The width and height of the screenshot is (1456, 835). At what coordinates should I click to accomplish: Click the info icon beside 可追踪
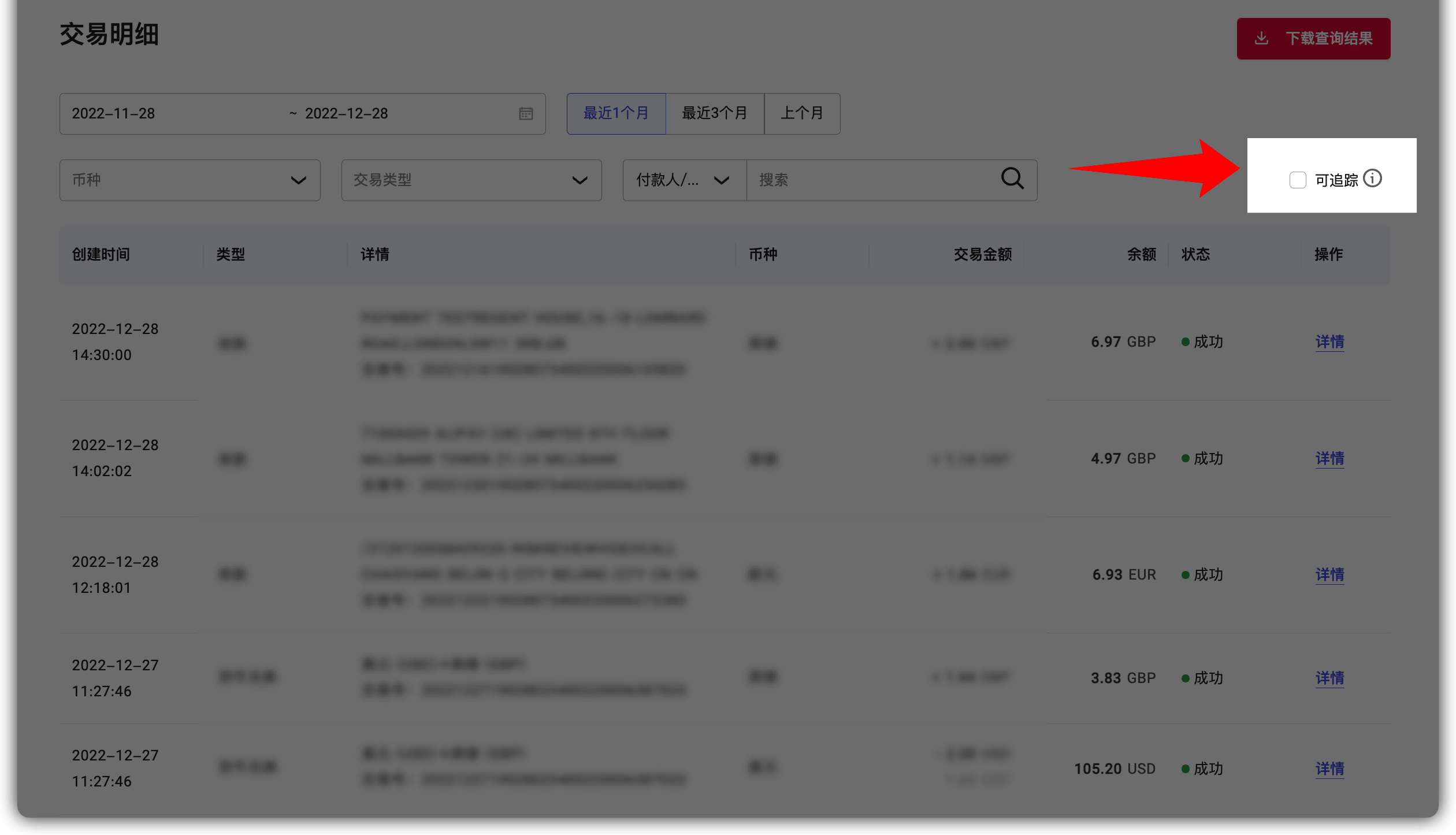pos(1373,179)
